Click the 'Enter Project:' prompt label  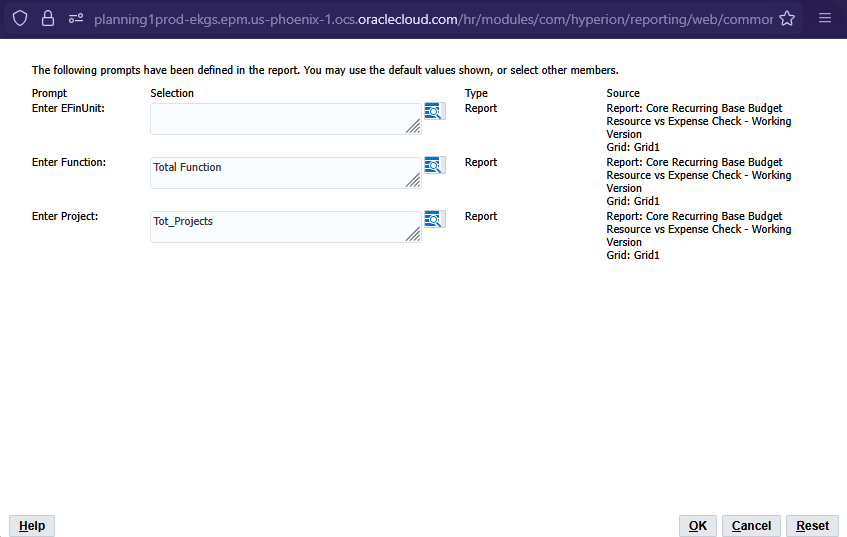point(65,216)
